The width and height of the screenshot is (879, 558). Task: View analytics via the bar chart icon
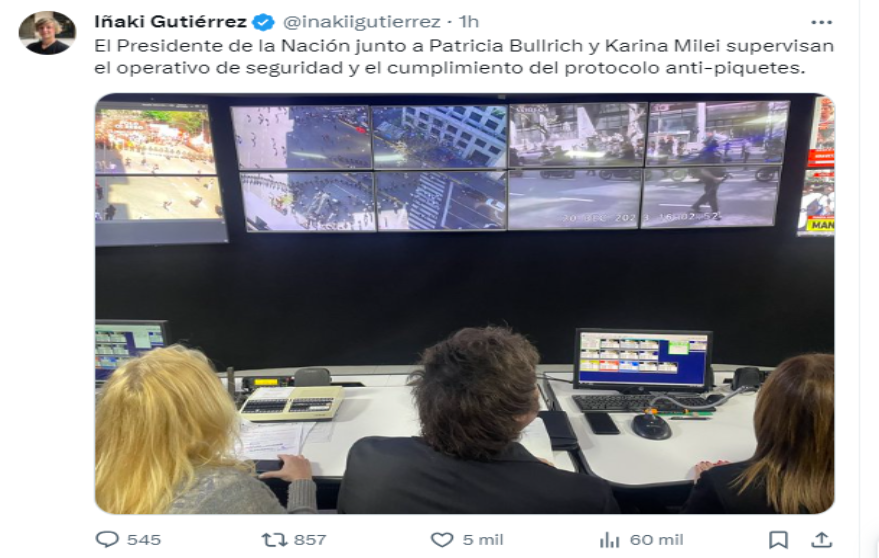click(x=609, y=540)
